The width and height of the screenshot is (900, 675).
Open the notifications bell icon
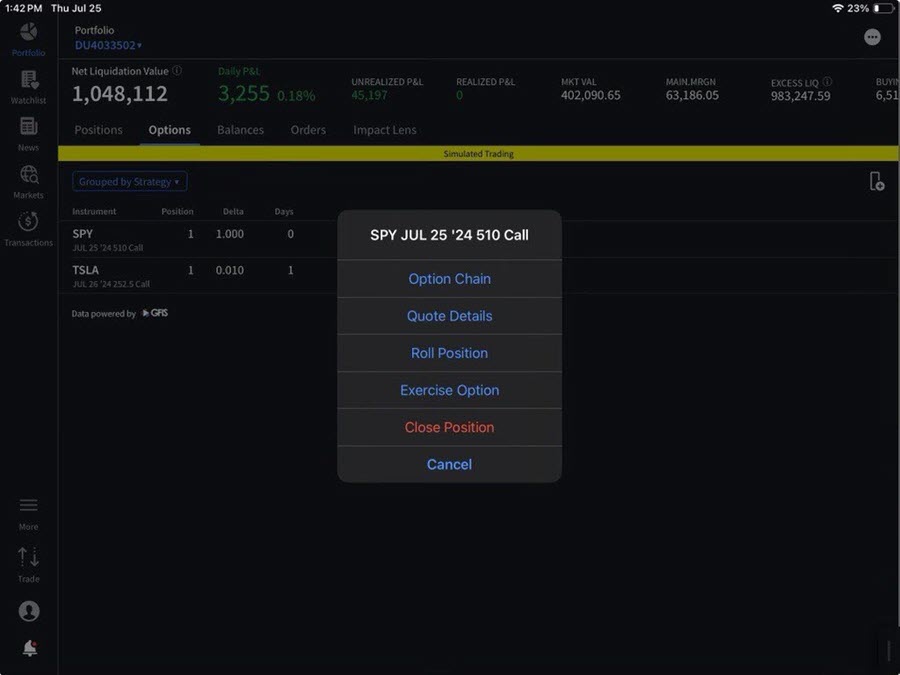coord(28,648)
